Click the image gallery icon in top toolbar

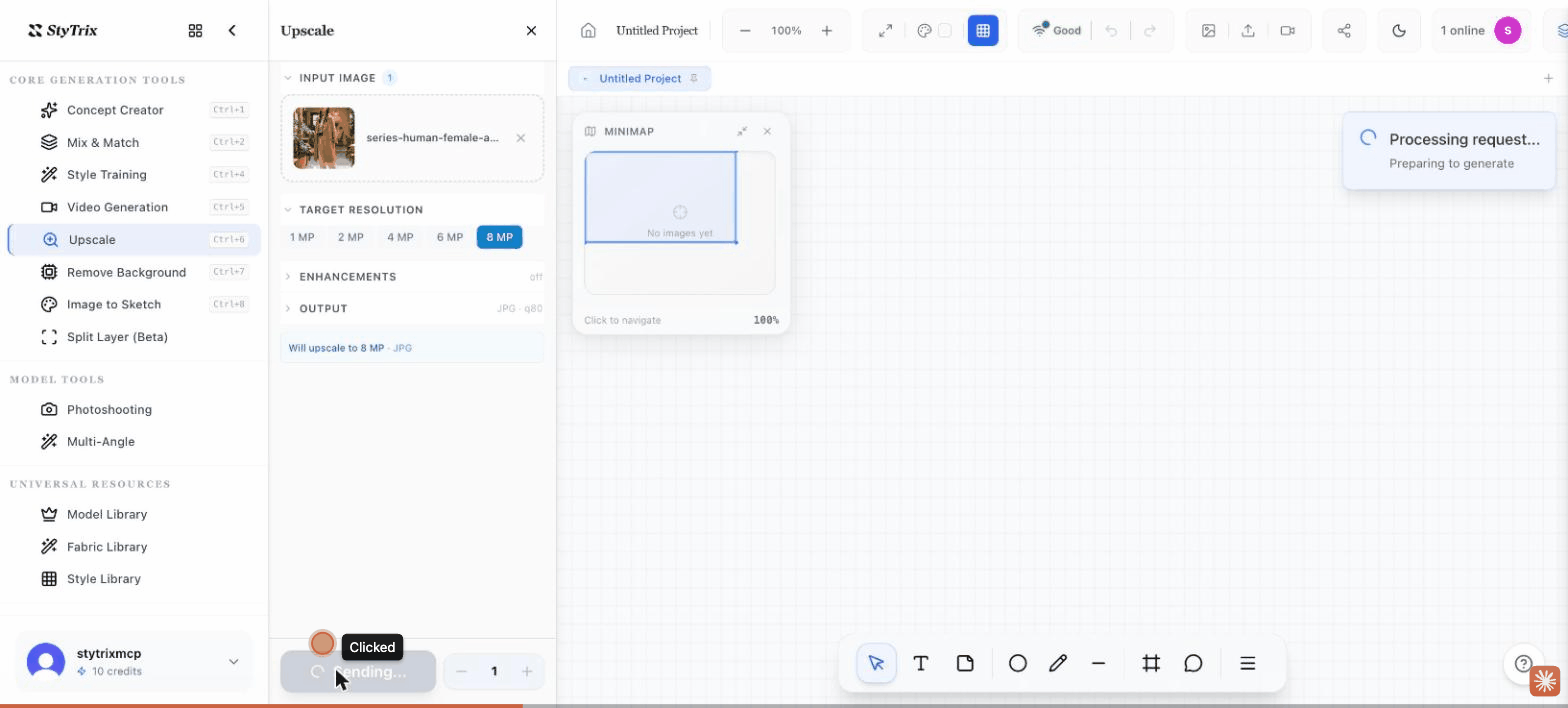click(x=1209, y=31)
